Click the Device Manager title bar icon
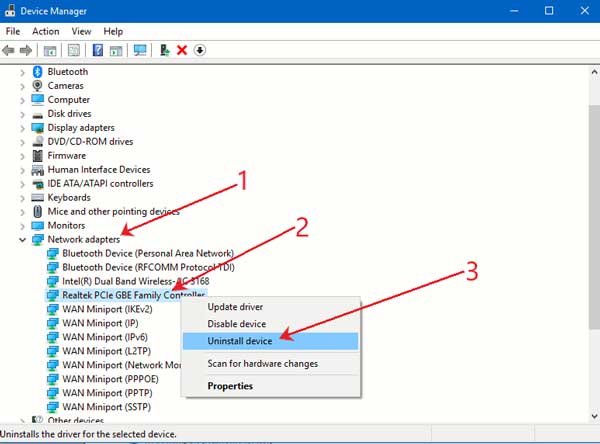The width and height of the screenshot is (600, 444). tap(9, 11)
